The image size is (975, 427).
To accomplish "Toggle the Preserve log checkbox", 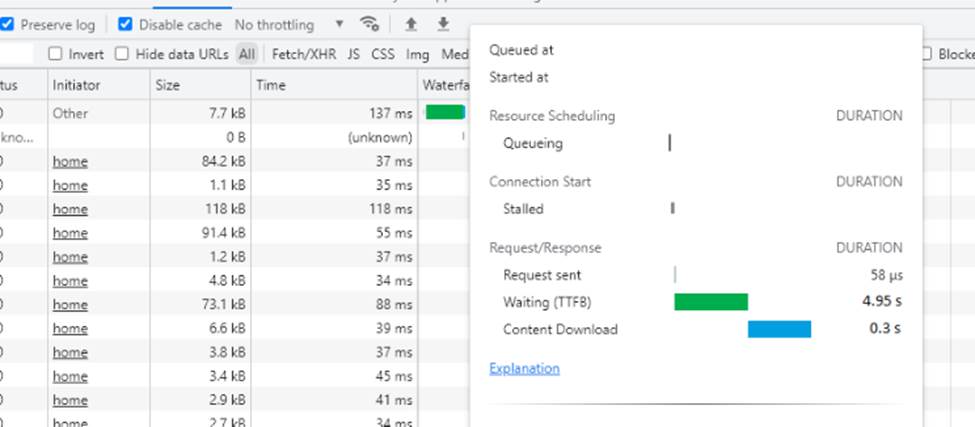I will (8, 24).
